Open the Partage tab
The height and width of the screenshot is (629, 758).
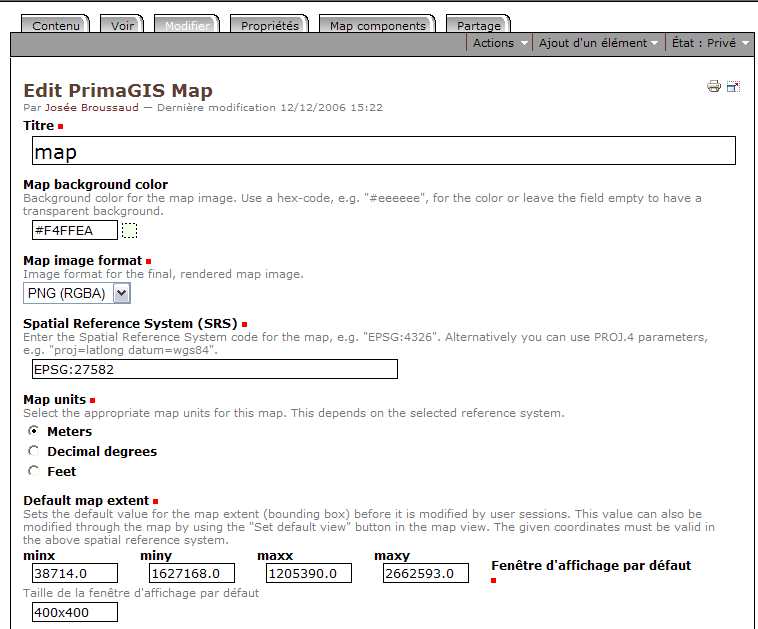point(478,26)
